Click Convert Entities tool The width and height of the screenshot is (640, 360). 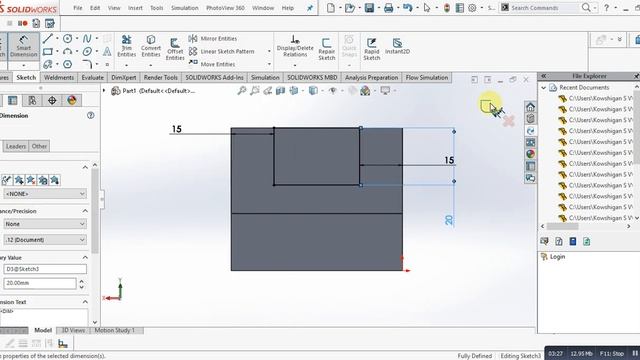coord(151,46)
